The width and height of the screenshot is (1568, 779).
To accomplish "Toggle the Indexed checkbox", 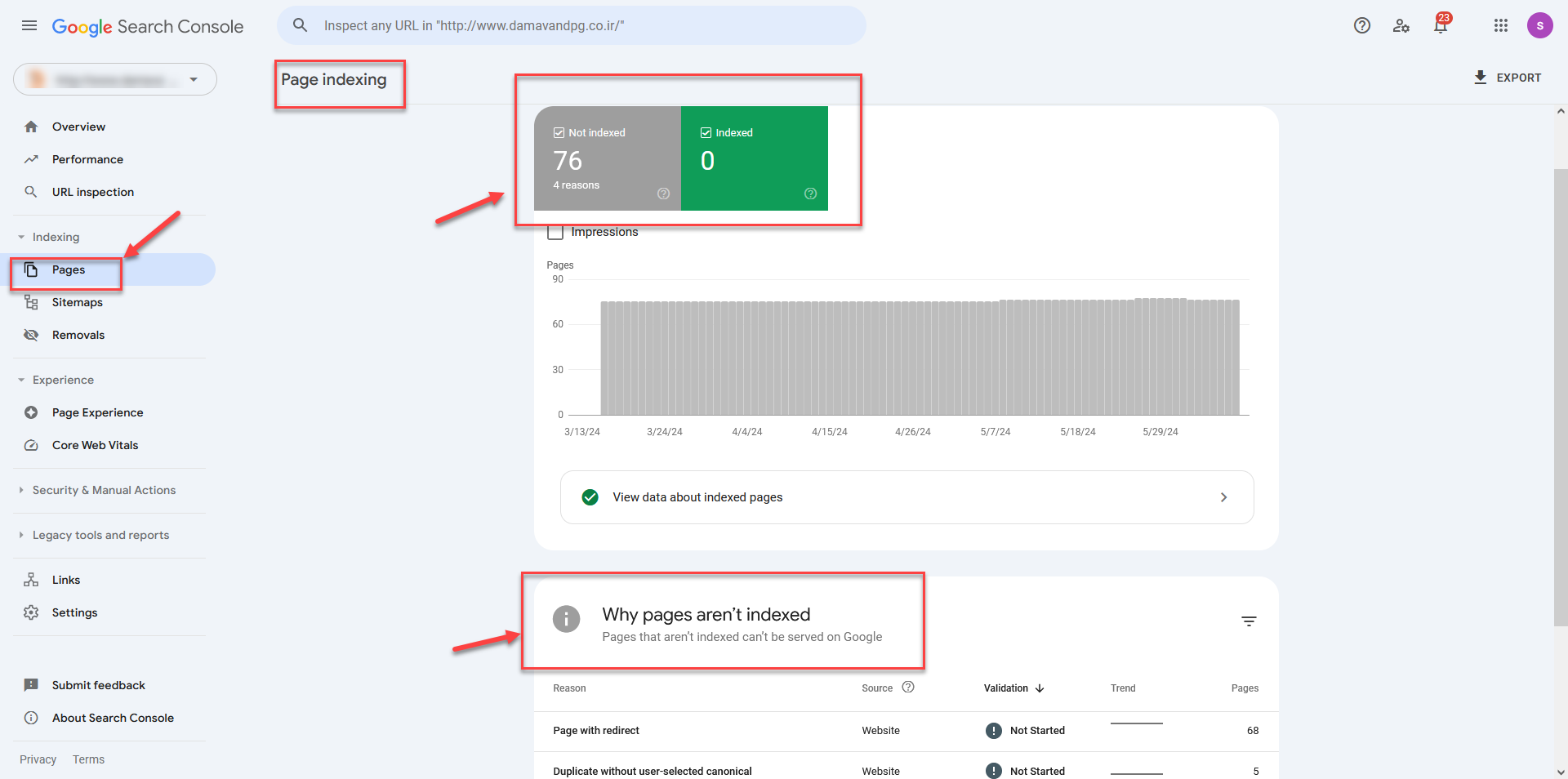I will click(x=706, y=132).
